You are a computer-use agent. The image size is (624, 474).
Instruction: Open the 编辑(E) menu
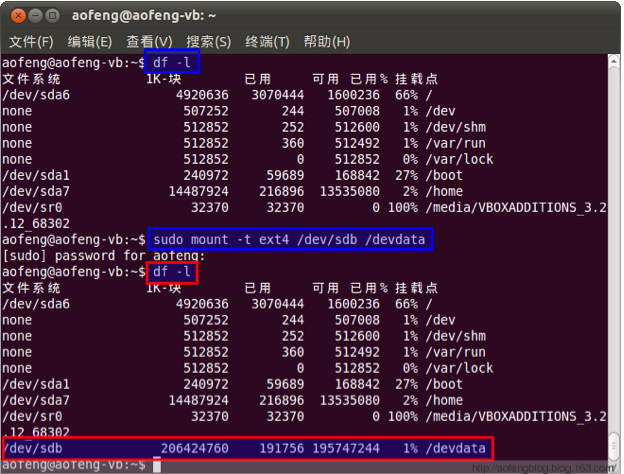coord(90,41)
